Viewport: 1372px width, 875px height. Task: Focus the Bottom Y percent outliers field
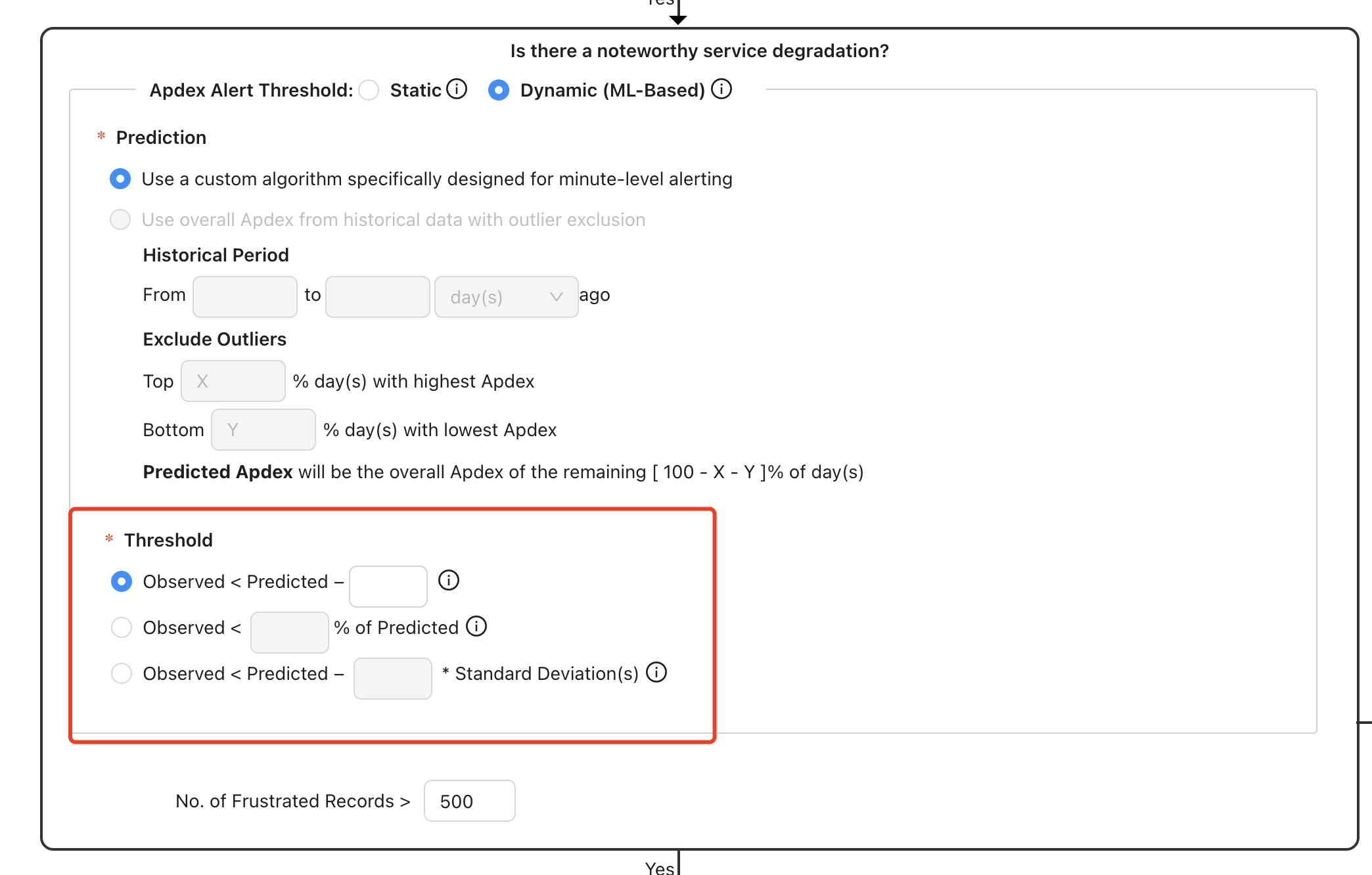pyautogui.click(x=263, y=430)
